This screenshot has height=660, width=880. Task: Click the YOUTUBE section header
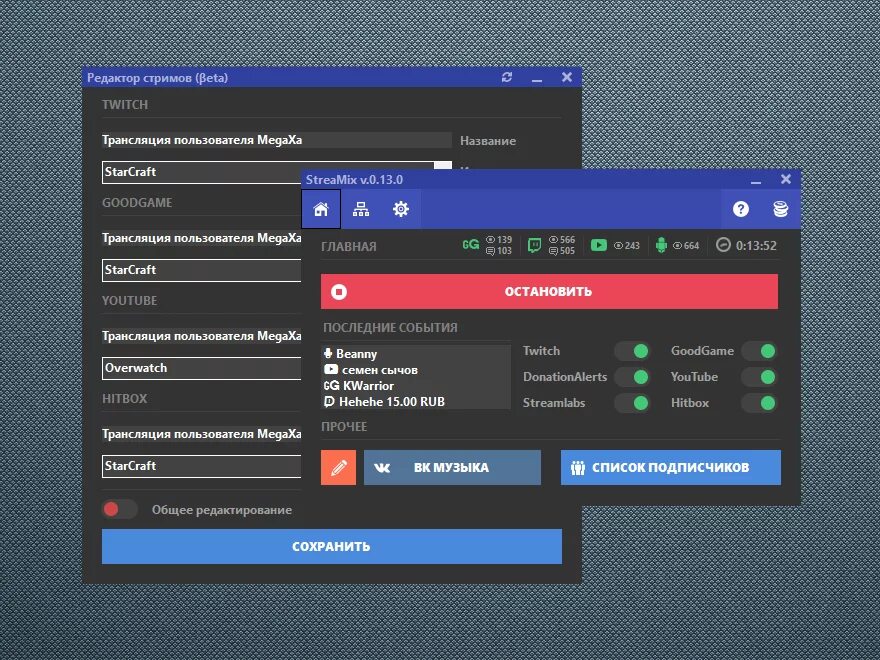[x=130, y=300]
